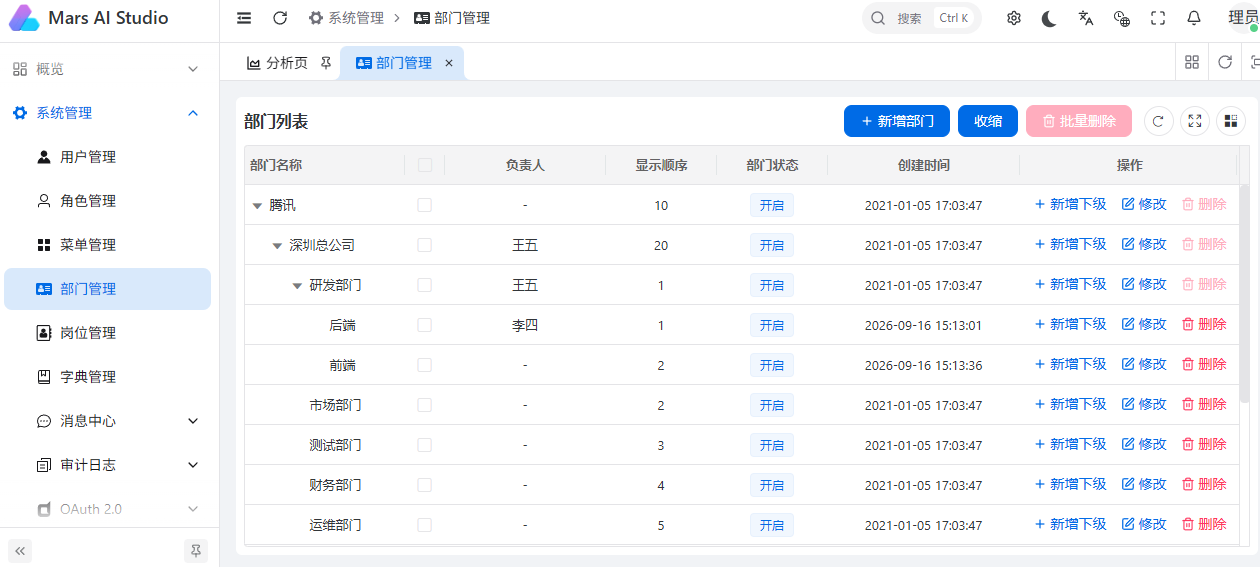Viewport: 1260px width, 567px height.
Task: Click the tab bar reload icon
Action: click(x=1225, y=62)
